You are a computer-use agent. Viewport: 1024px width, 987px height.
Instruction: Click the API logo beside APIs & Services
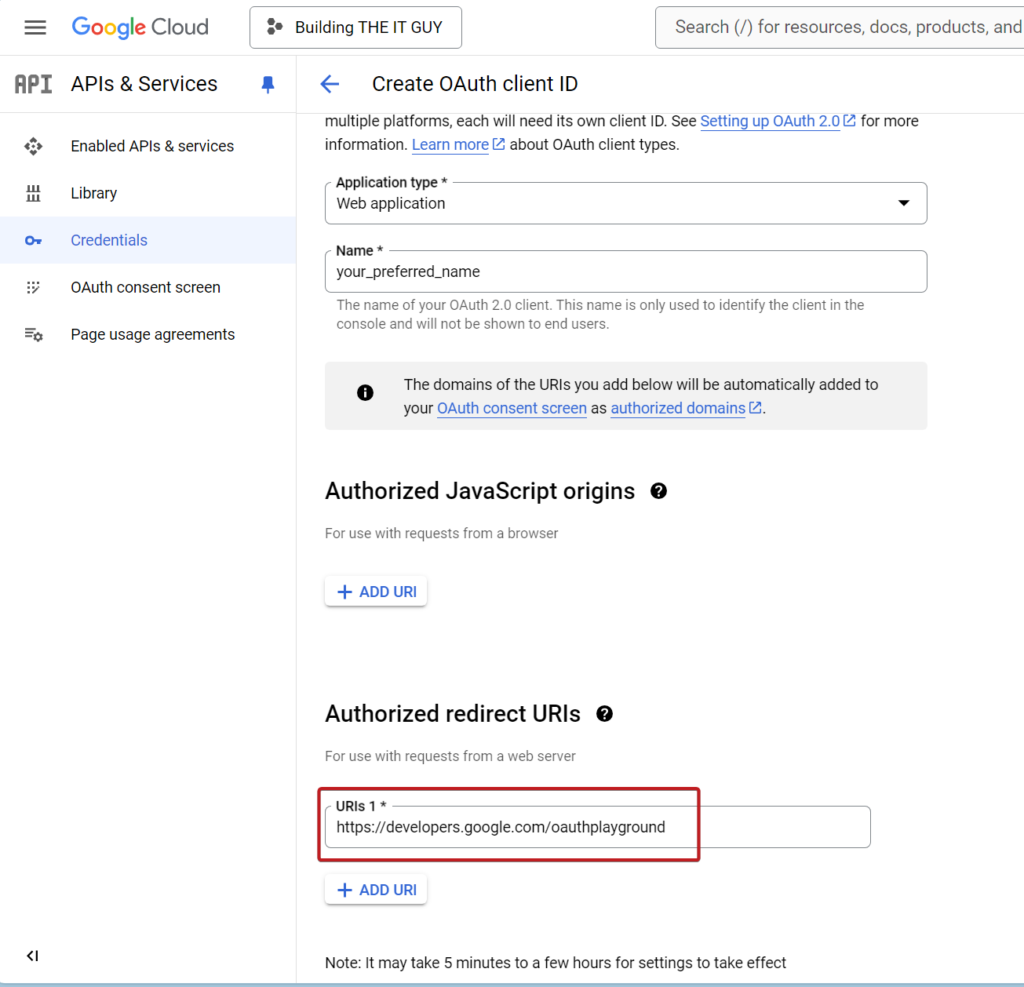[33, 84]
